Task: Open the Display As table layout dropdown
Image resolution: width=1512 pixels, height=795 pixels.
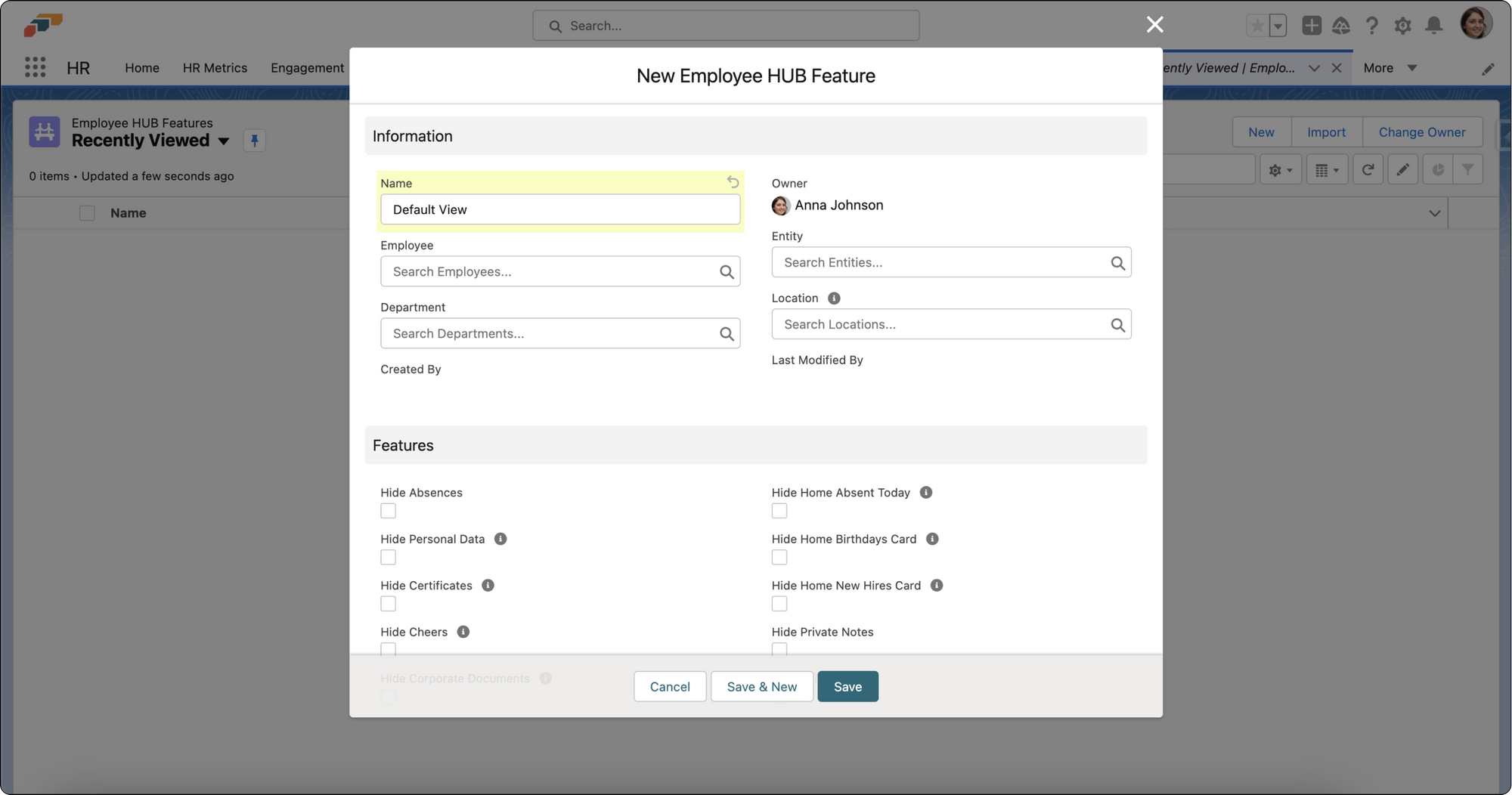Action: [x=1327, y=169]
